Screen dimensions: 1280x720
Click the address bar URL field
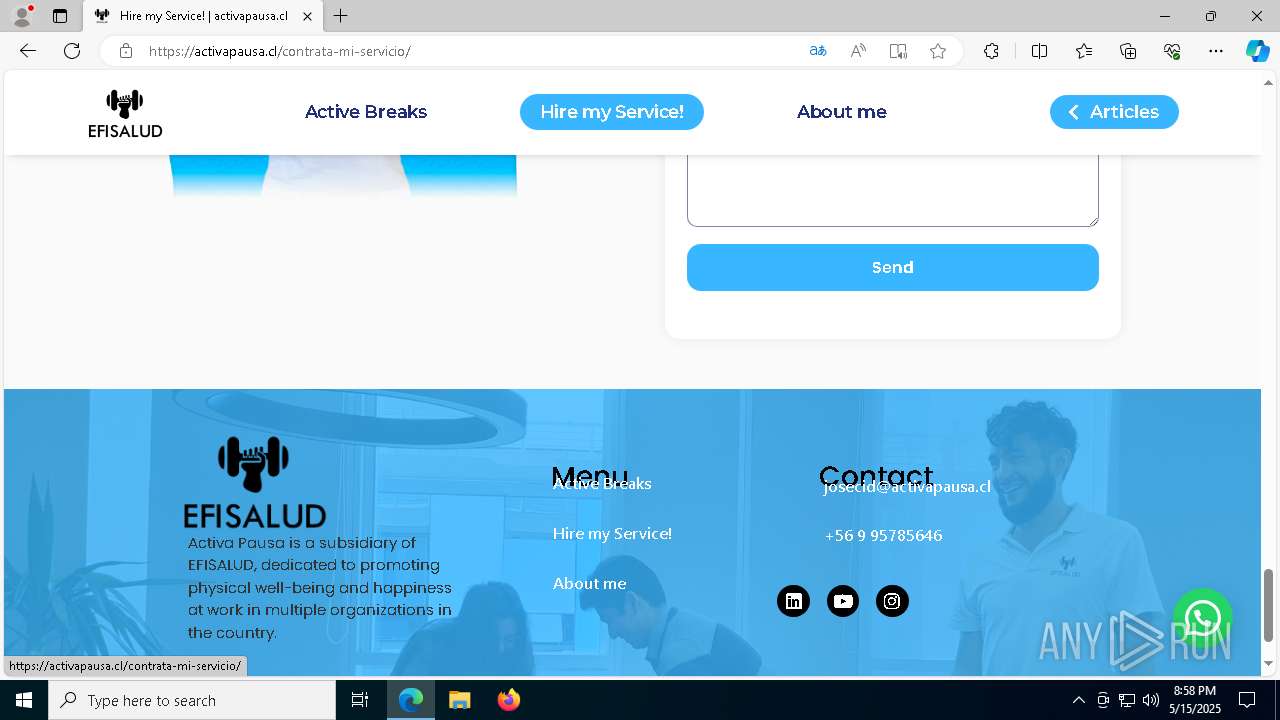[x=470, y=51]
